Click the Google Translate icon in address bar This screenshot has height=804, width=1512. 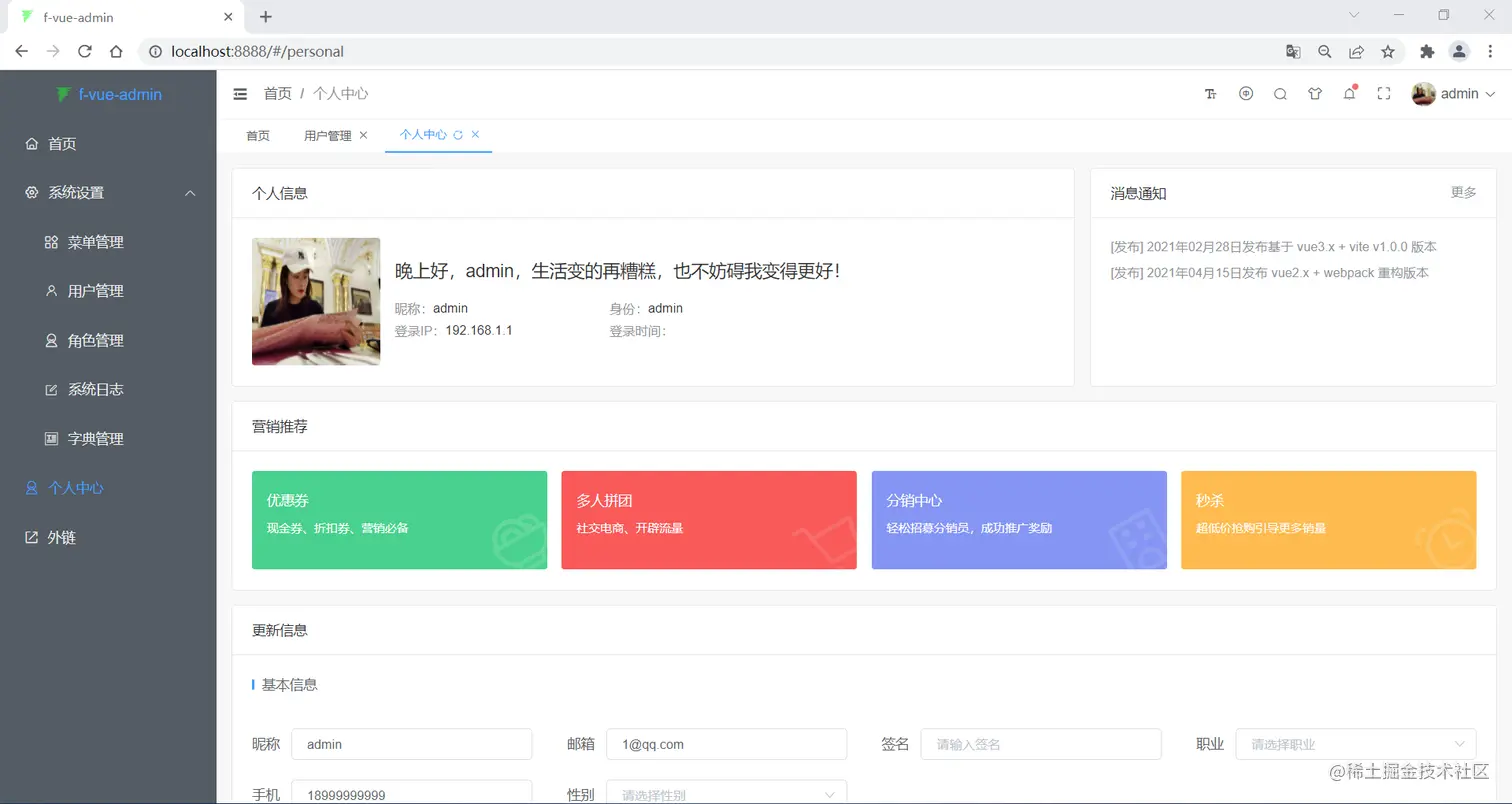[x=1293, y=51]
